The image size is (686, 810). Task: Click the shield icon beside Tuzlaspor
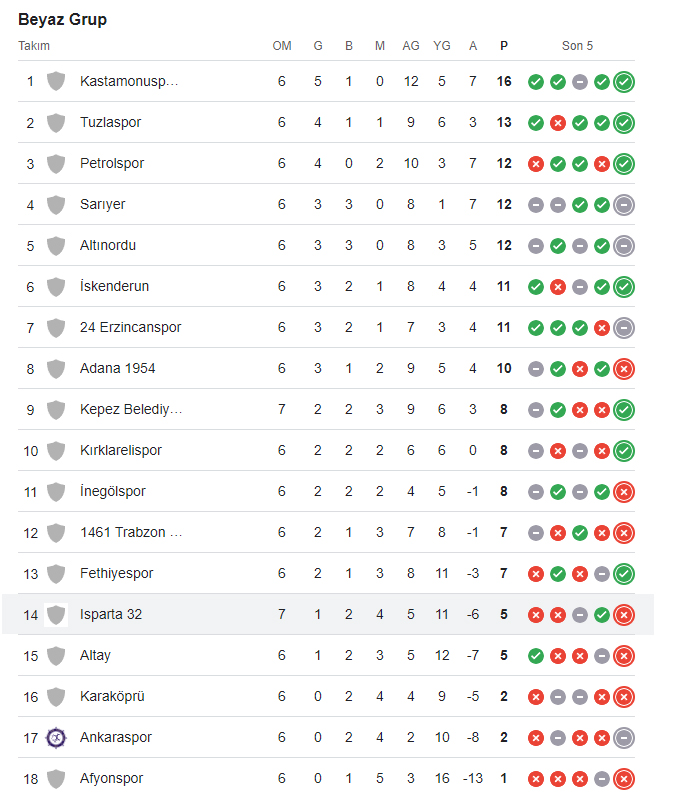pyautogui.click(x=56, y=123)
